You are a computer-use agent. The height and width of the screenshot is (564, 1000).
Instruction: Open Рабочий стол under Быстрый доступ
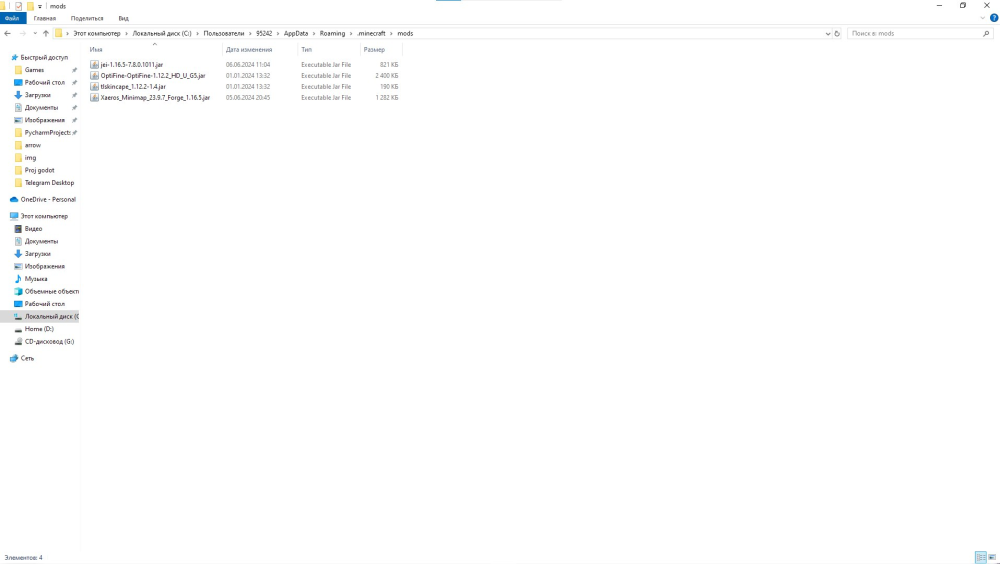click(x=45, y=82)
